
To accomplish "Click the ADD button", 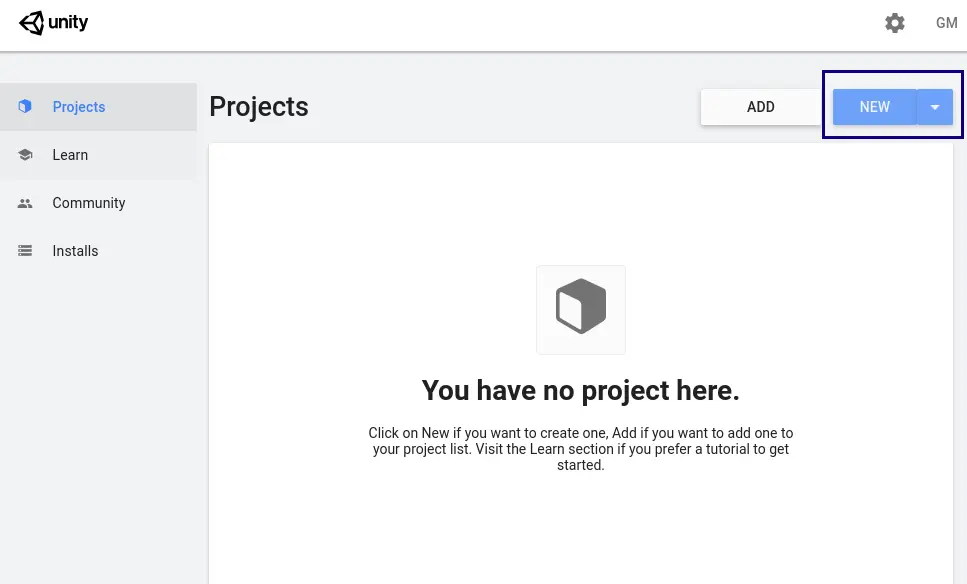I will [760, 107].
